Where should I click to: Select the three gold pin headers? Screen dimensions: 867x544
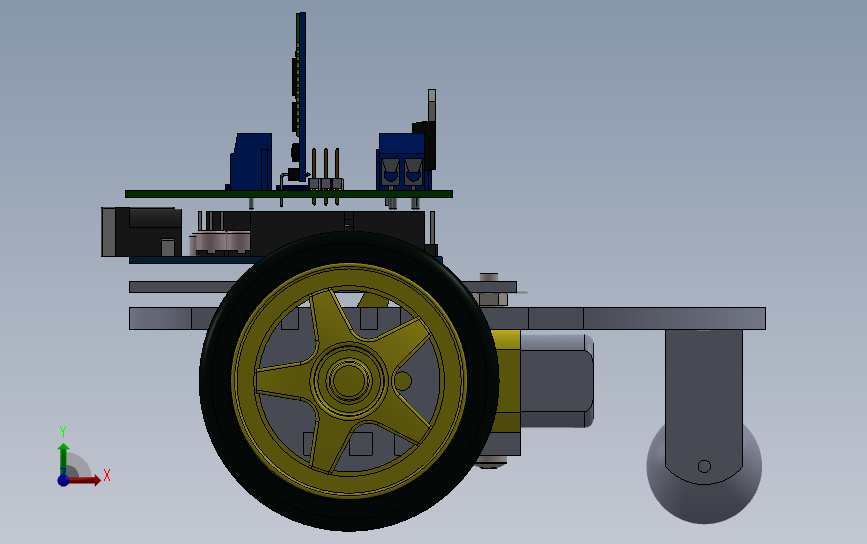[326, 177]
